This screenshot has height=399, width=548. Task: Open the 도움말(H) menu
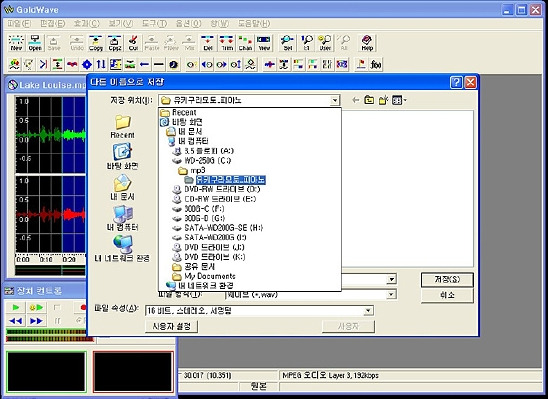click(254, 23)
